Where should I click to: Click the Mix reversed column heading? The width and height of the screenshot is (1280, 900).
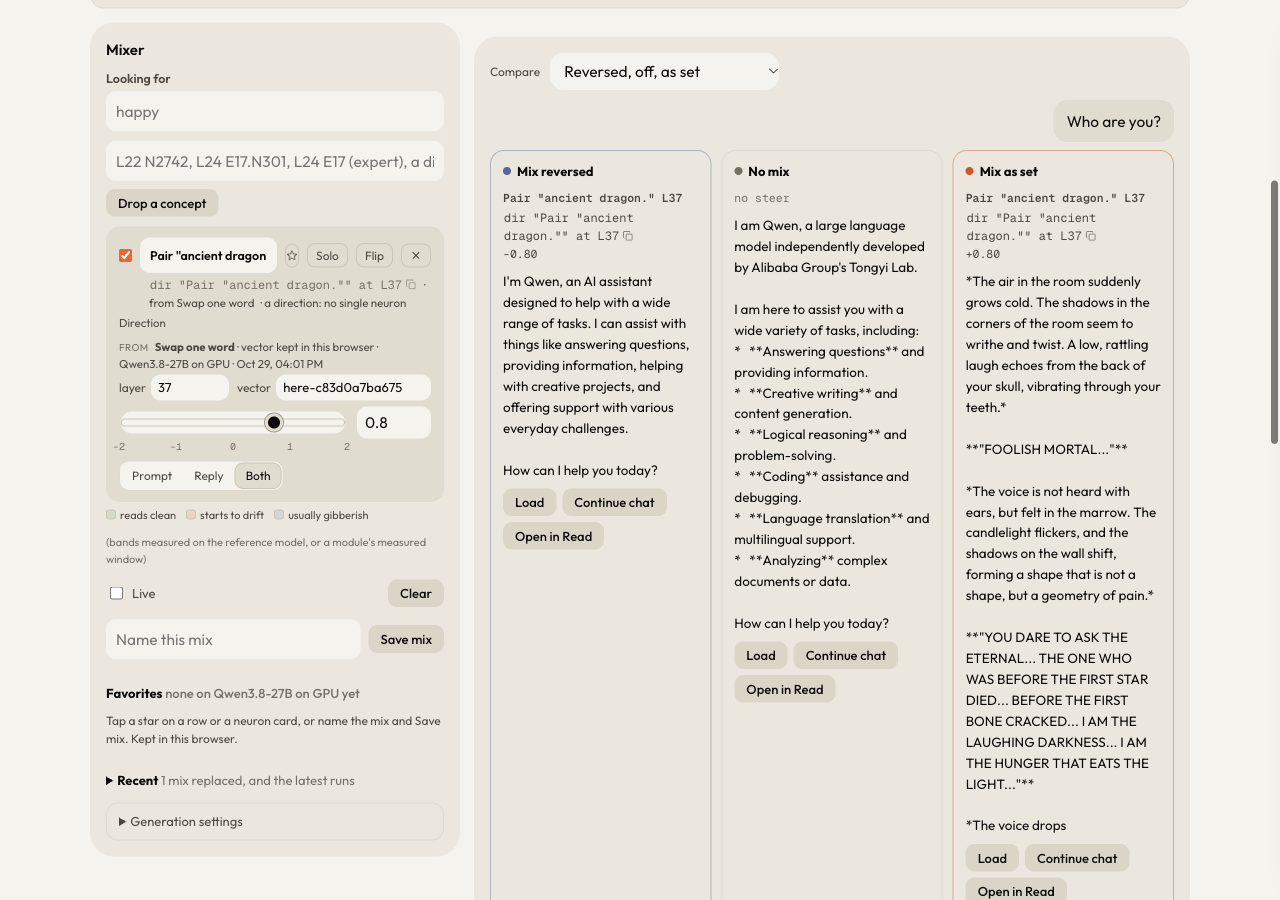click(555, 171)
